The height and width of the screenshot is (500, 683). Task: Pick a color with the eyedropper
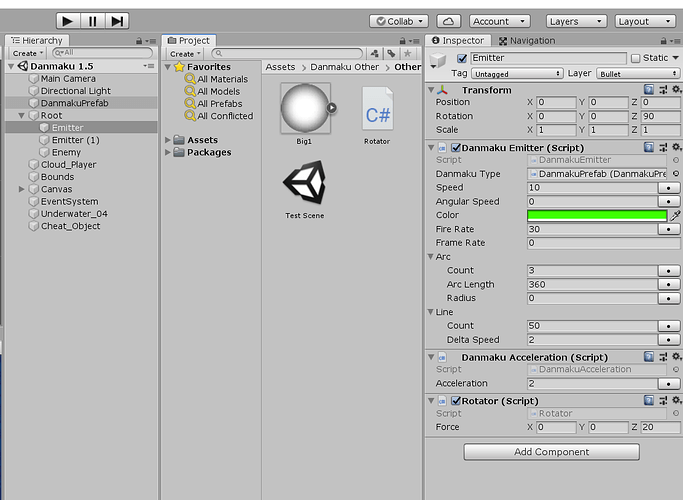coord(675,215)
